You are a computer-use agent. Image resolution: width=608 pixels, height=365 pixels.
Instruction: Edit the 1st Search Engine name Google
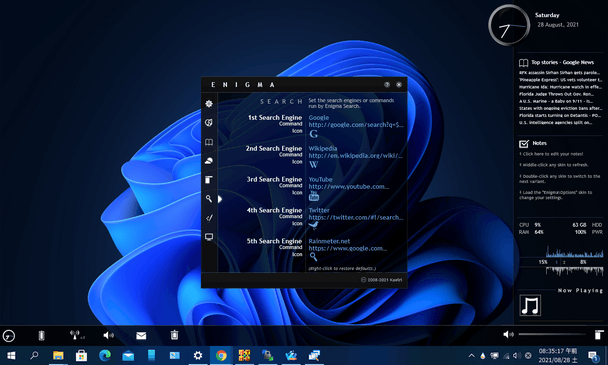pyautogui.click(x=319, y=118)
